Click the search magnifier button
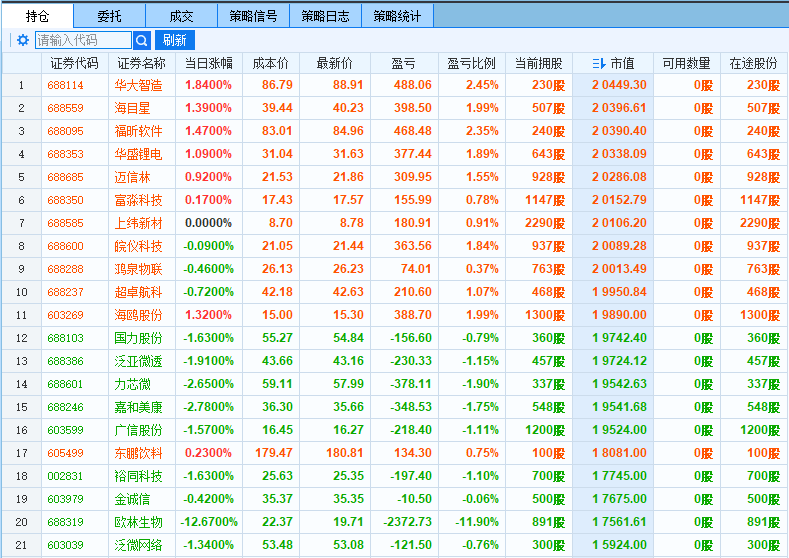The width and height of the screenshot is (789, 558). (142, 40)
